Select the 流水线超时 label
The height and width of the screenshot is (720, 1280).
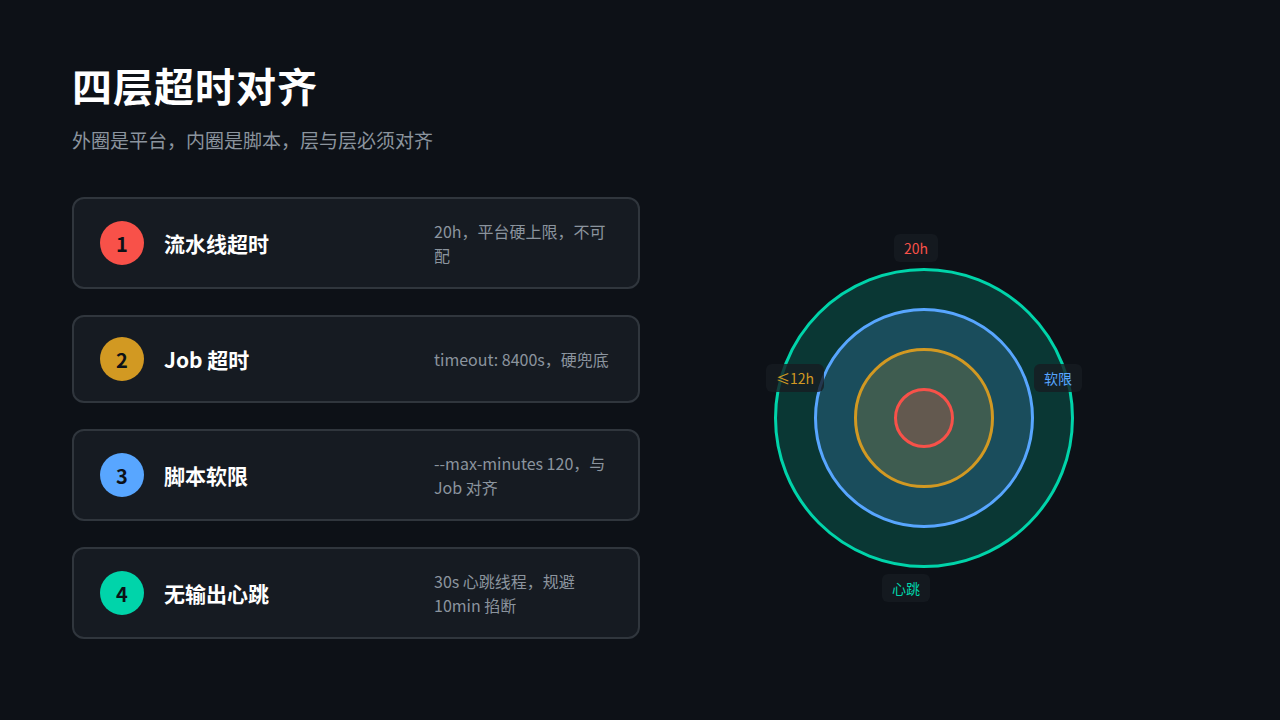coord(216,244)
